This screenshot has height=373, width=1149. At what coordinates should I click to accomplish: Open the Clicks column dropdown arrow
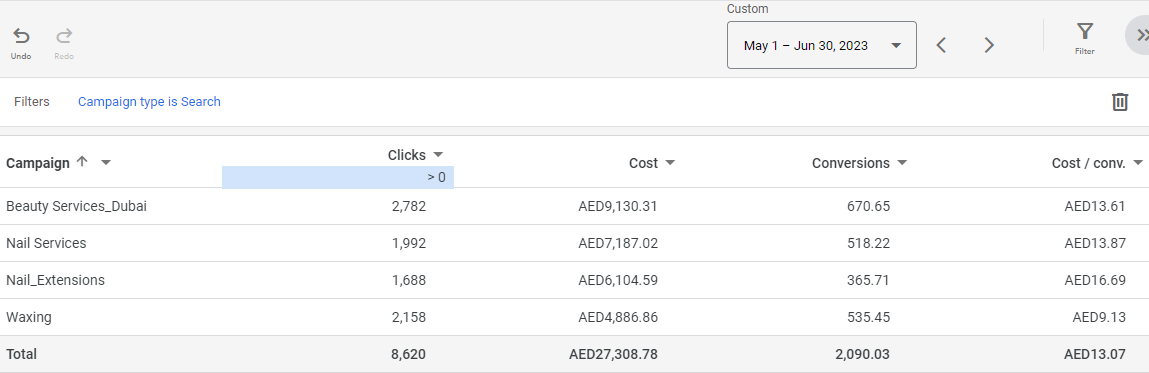[x=438, y=155]
